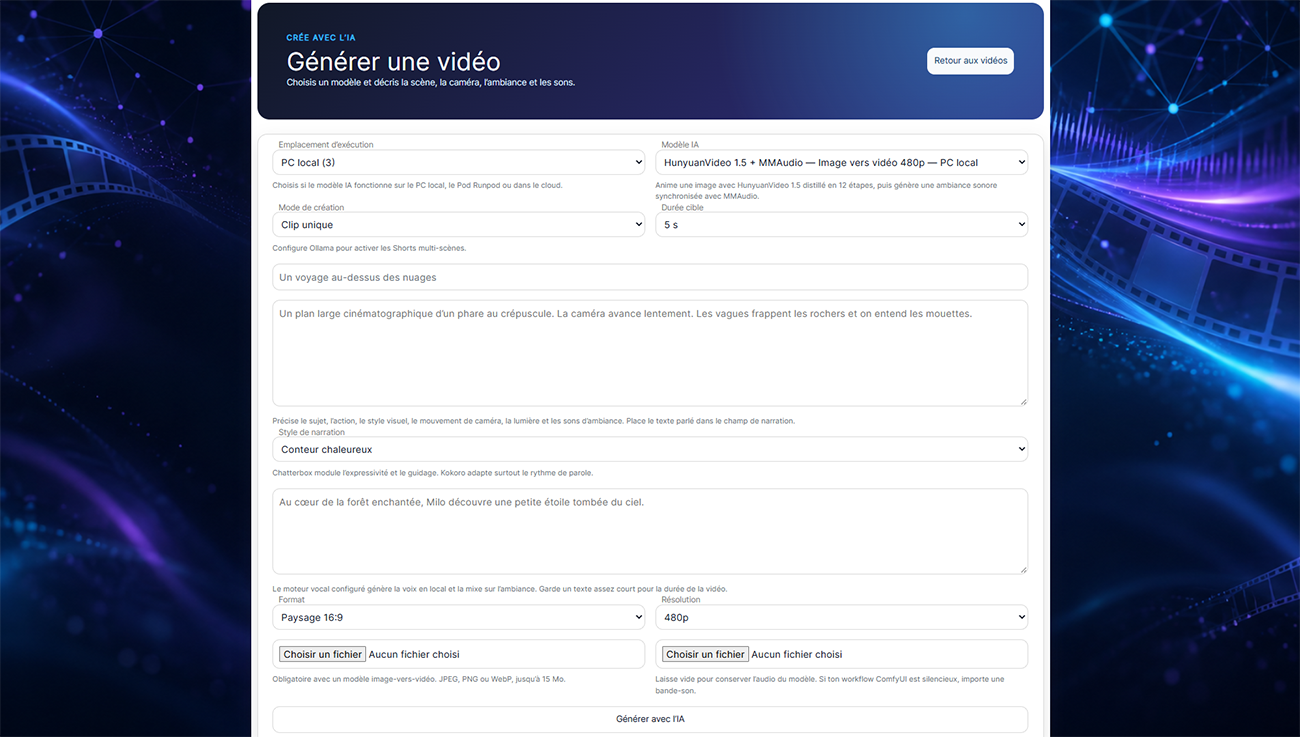
Task: Click the hint 'Chatterbox module l'expressivité et le guidage'
Action: [433, 473]
